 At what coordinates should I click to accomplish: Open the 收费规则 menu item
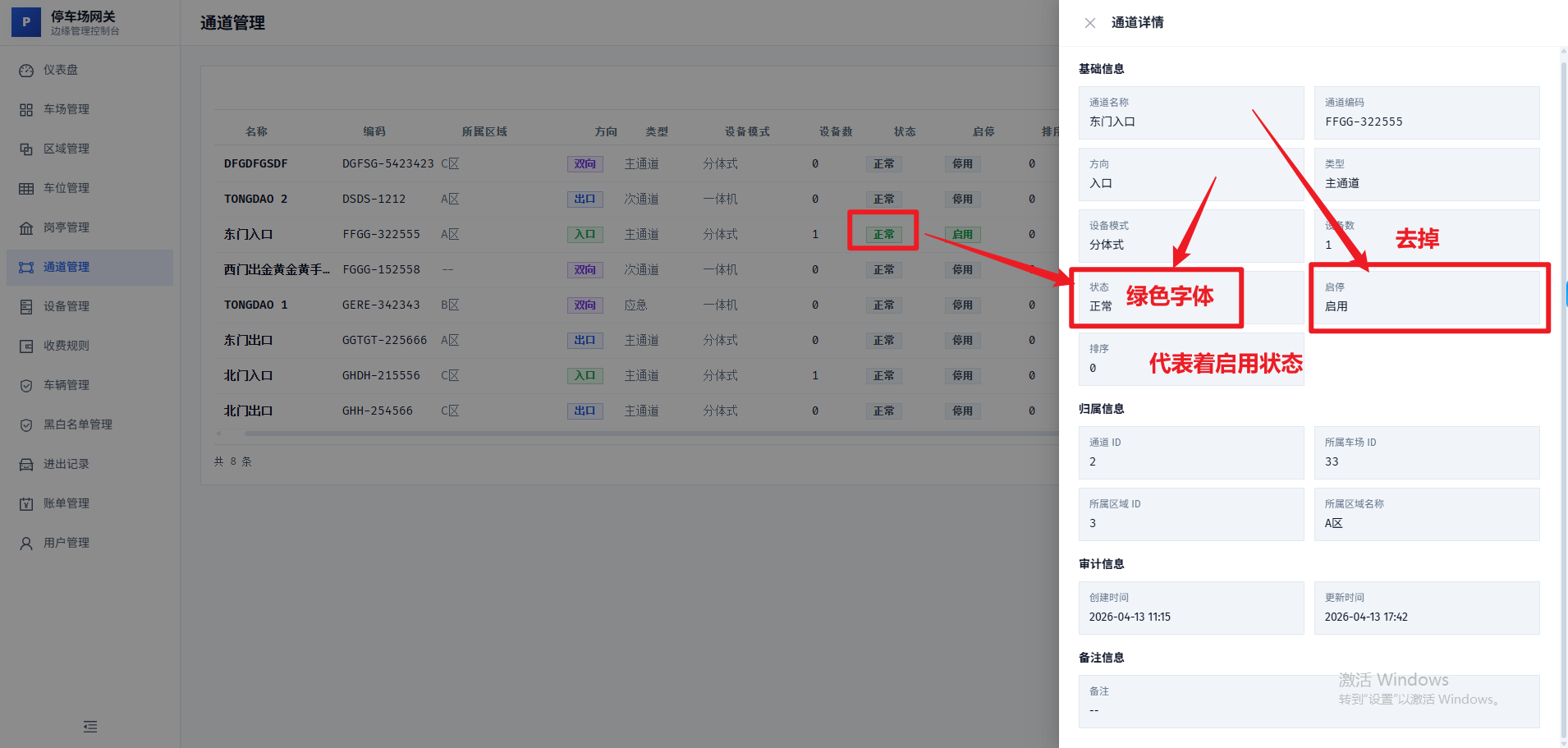(x=66, y=346)
